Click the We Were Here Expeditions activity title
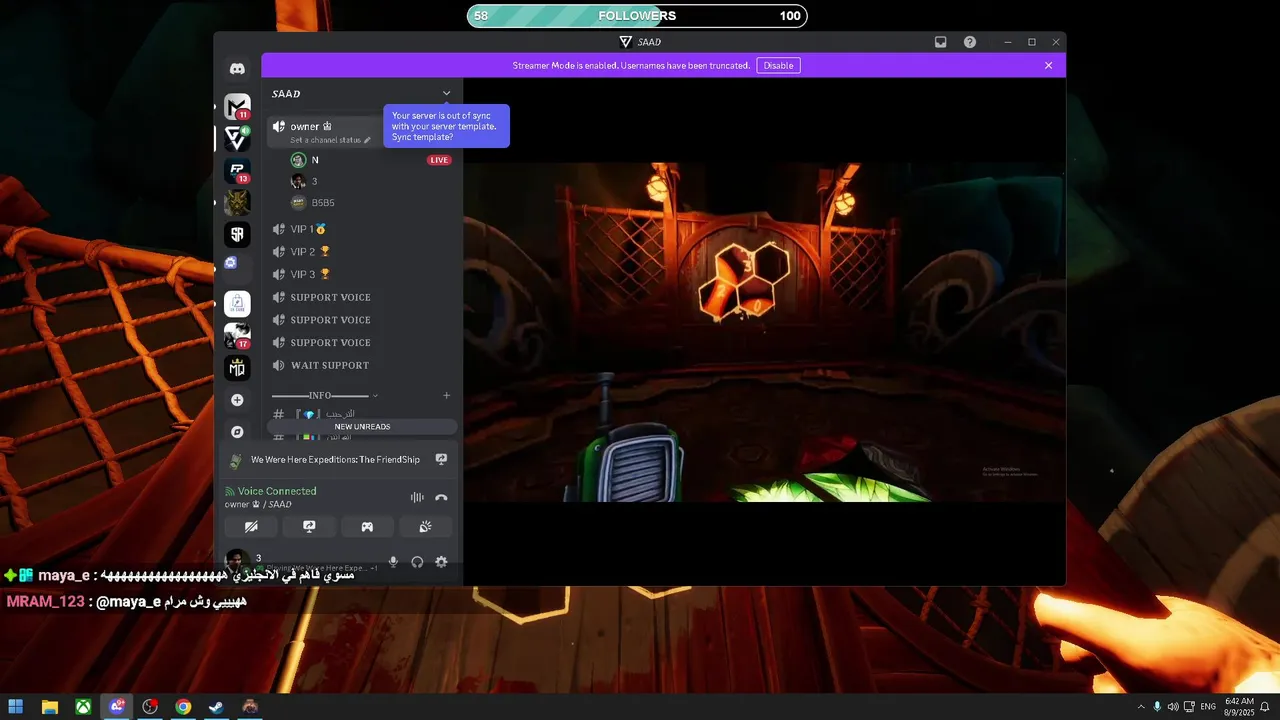The width and height of the screenshot is (1280, 720). pyautogui.click(x=335, y=460)
